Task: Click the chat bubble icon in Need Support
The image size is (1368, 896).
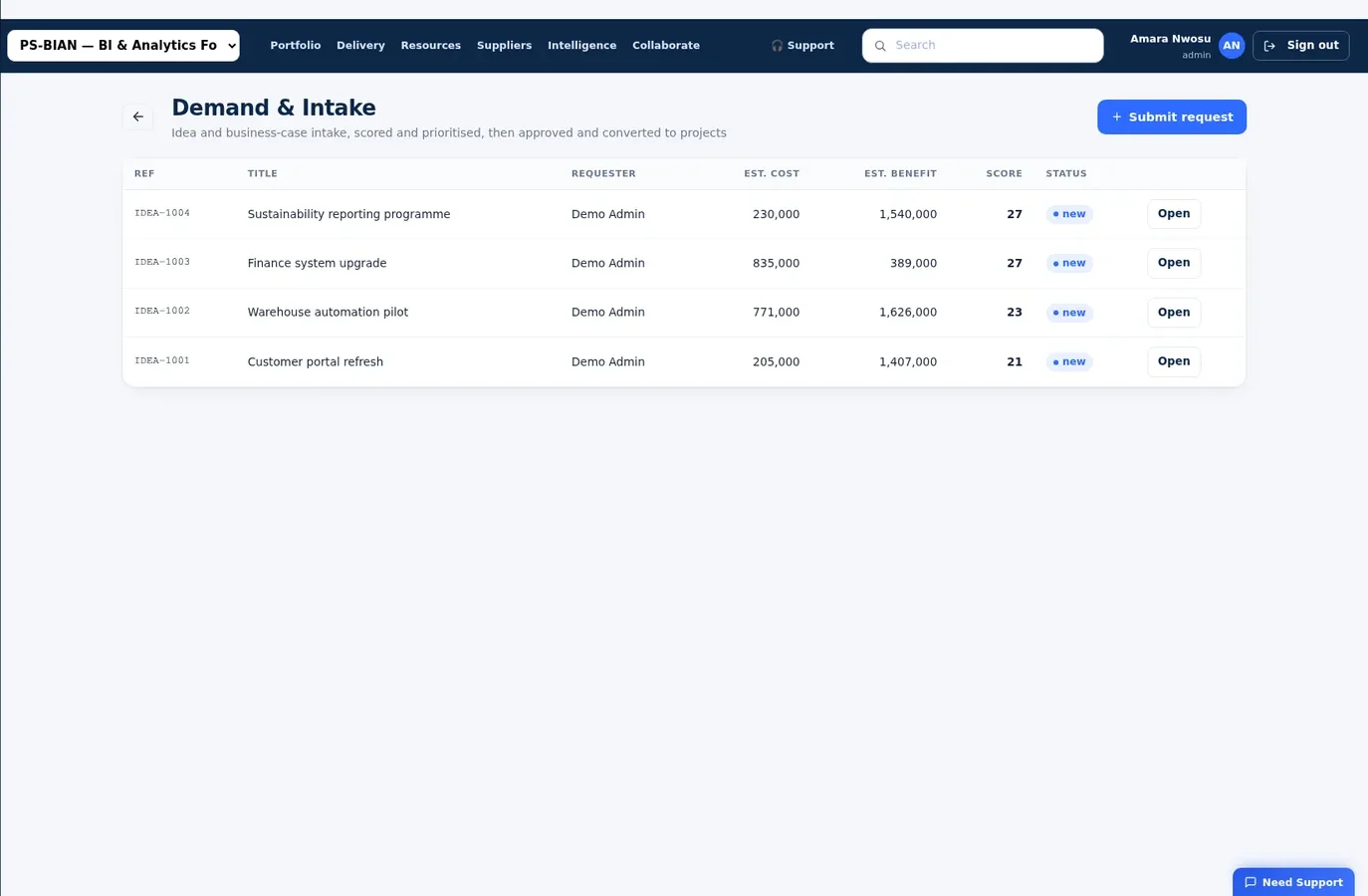Action: [1251, 882]
